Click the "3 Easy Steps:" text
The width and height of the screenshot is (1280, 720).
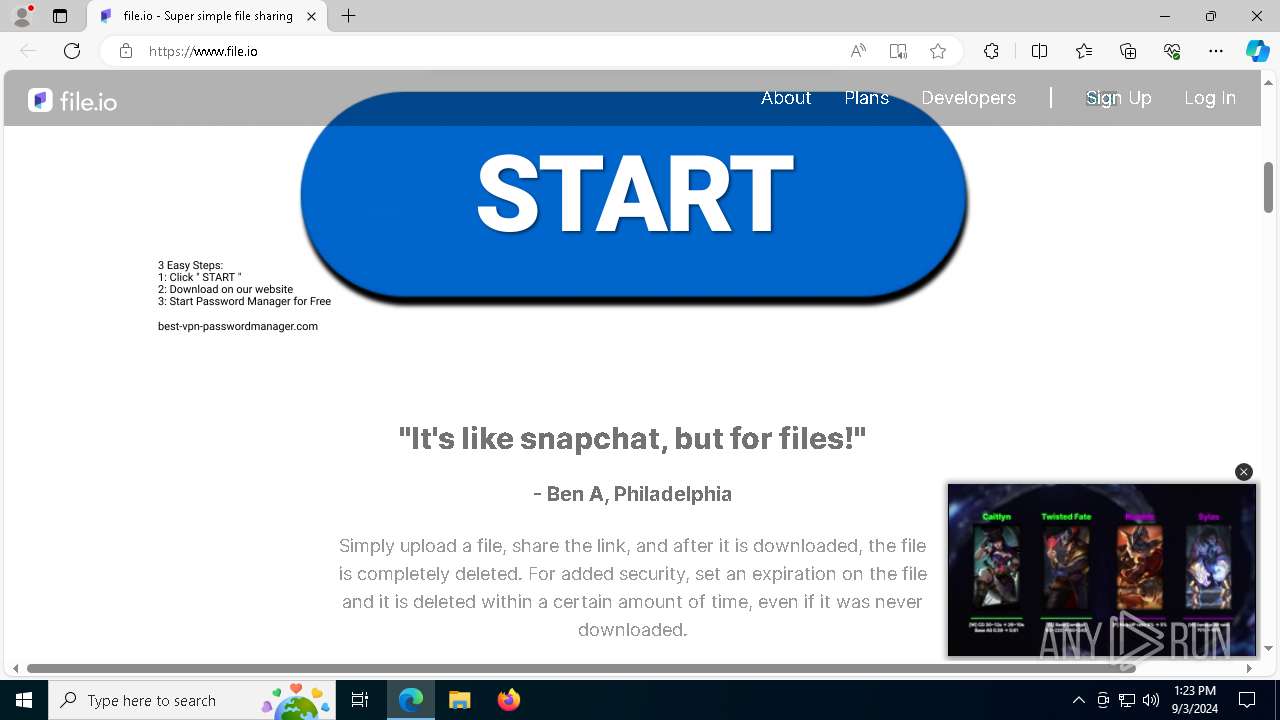coord(190,265)
